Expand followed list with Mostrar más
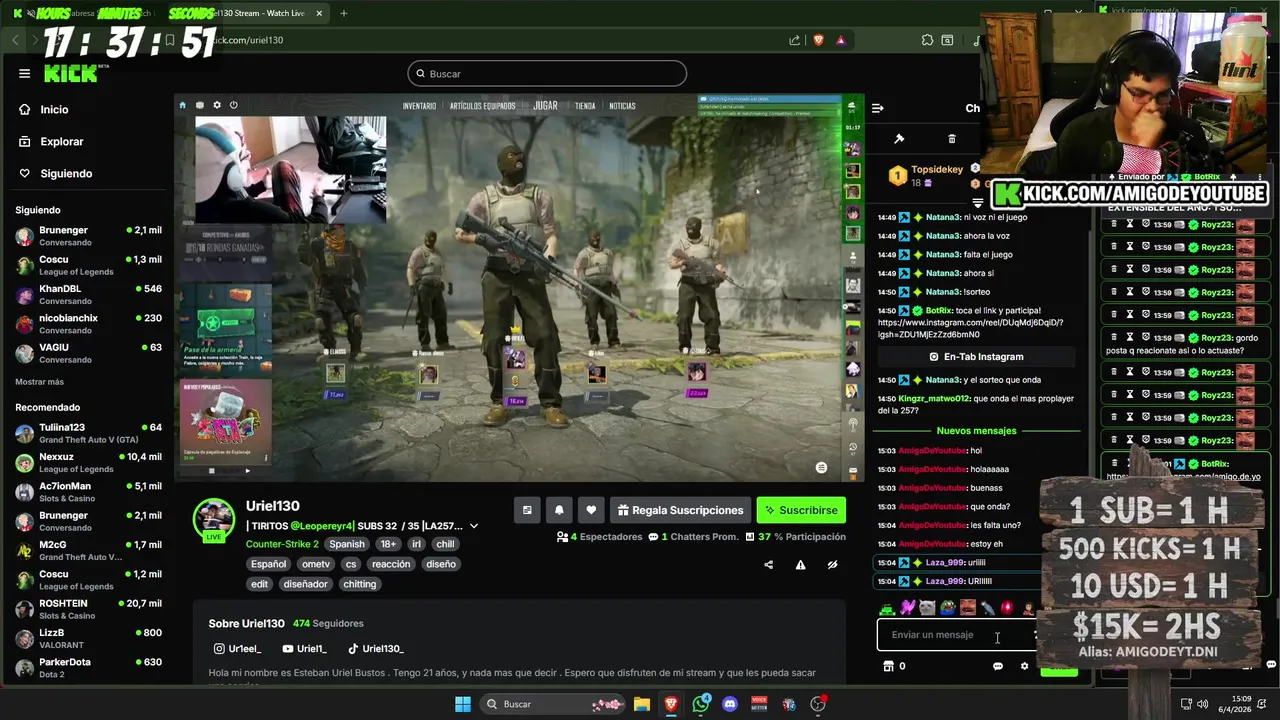Image resolution: width=1280 pixels, height=720 pixels. (x=39, y=382)
